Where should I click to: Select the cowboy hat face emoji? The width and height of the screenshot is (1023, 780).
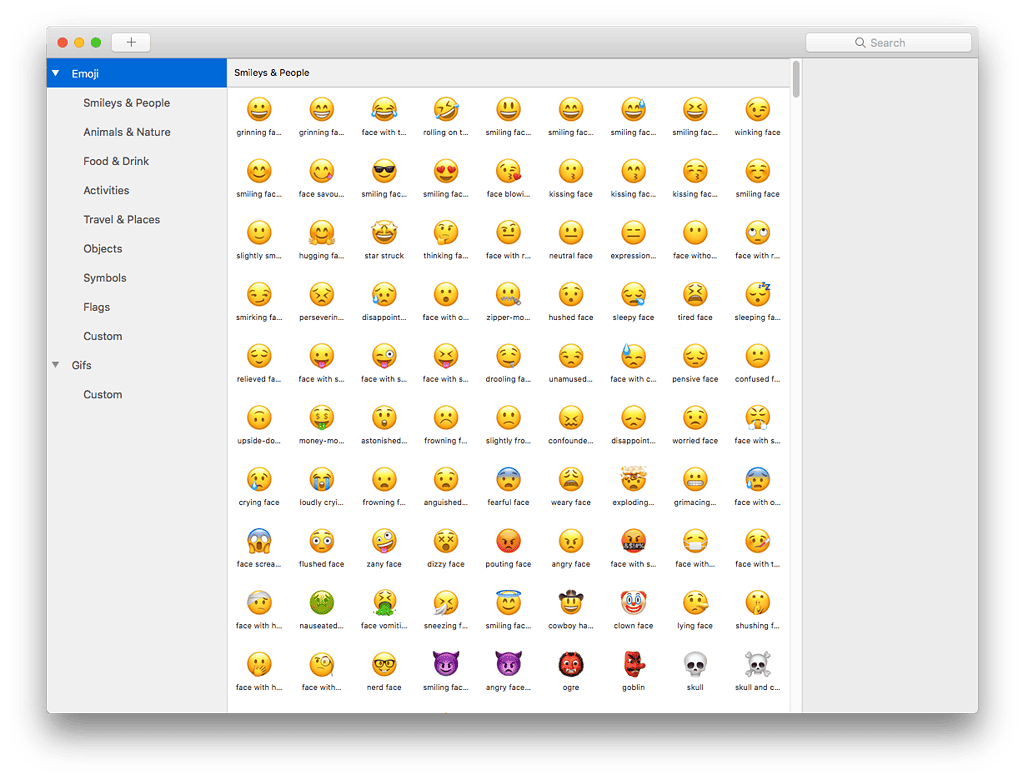click(x=571, y=603)
